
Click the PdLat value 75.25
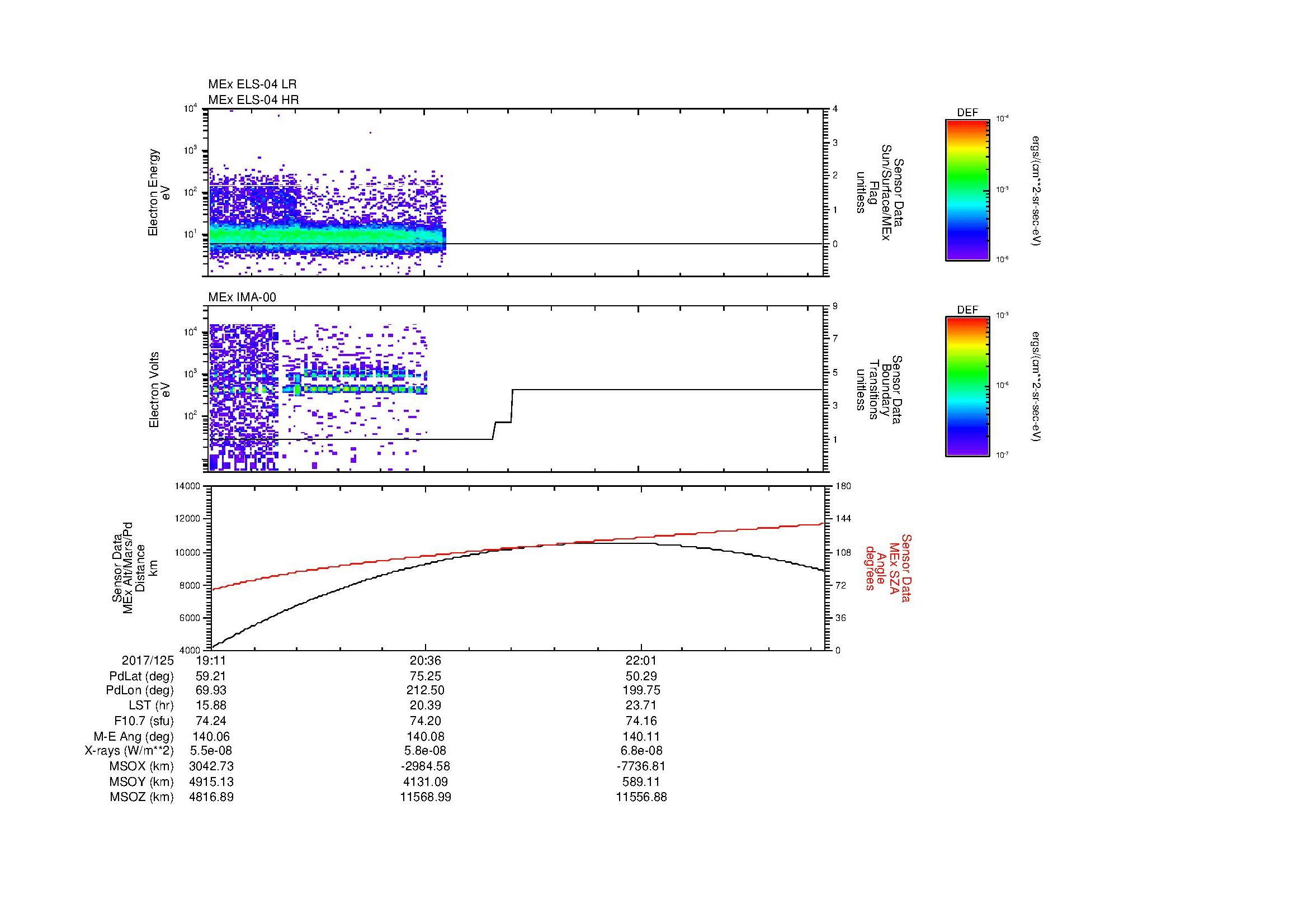[426, 676]
